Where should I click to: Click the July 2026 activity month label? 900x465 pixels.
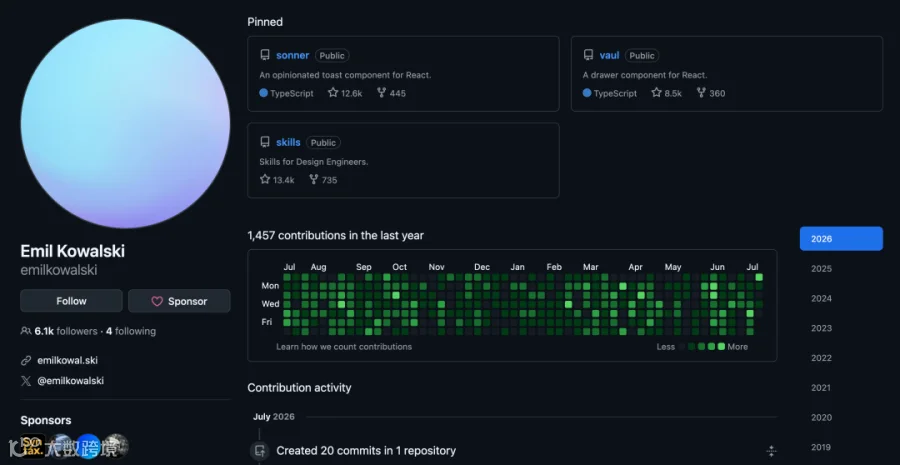(274, 417)
